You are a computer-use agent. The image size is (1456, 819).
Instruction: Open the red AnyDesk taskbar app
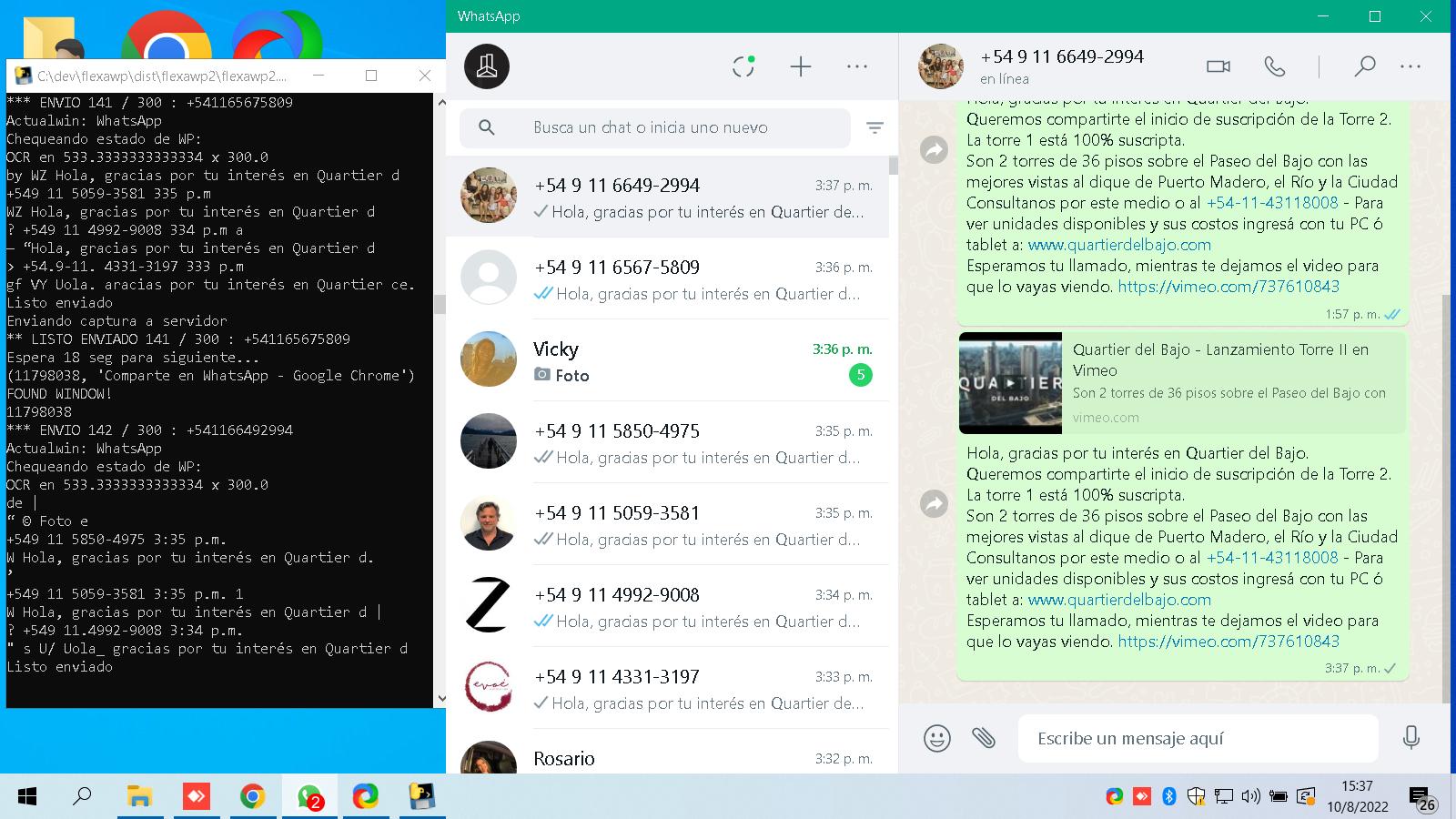196,797
